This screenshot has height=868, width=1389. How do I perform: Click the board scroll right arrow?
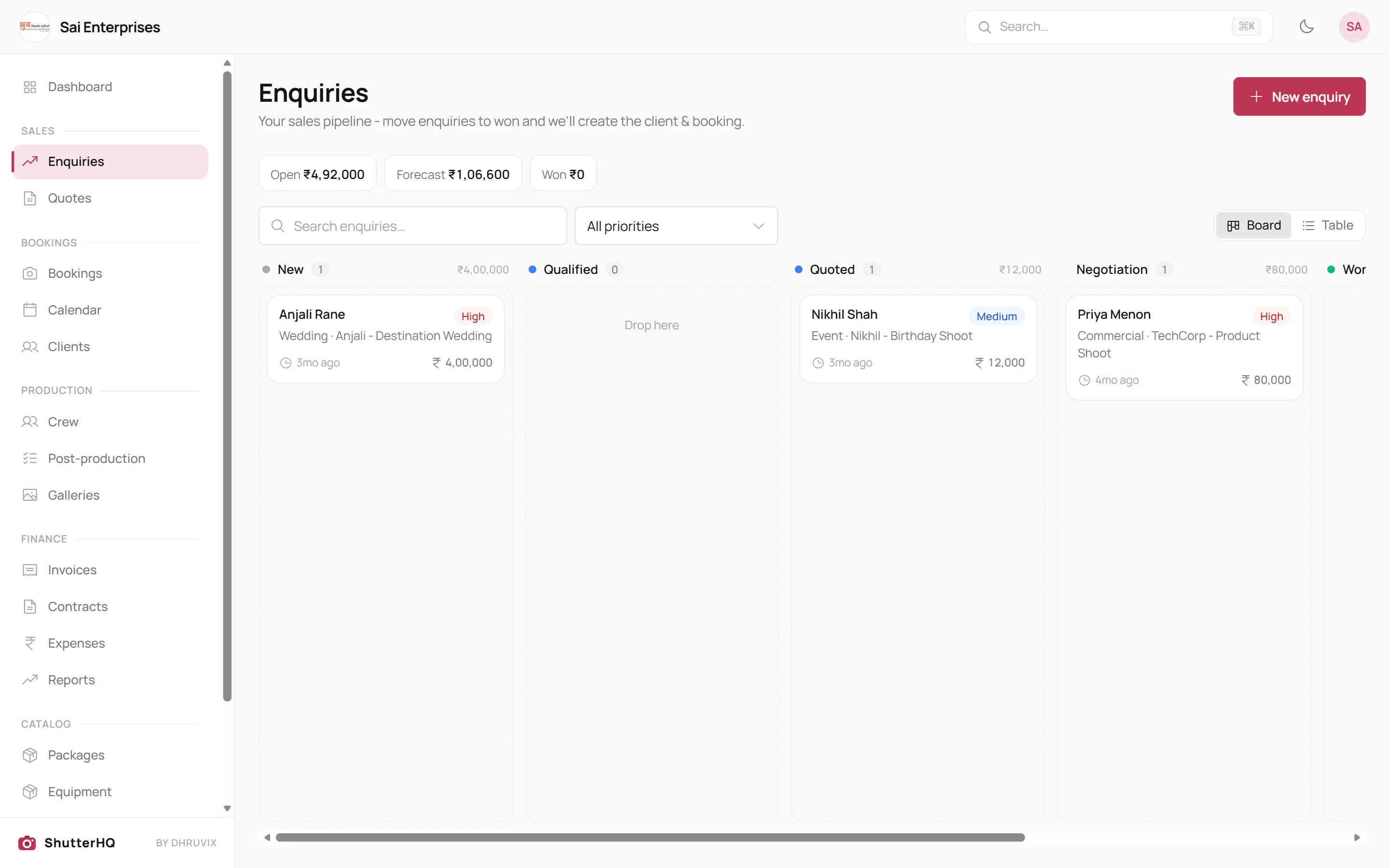tap(1357, 838)
